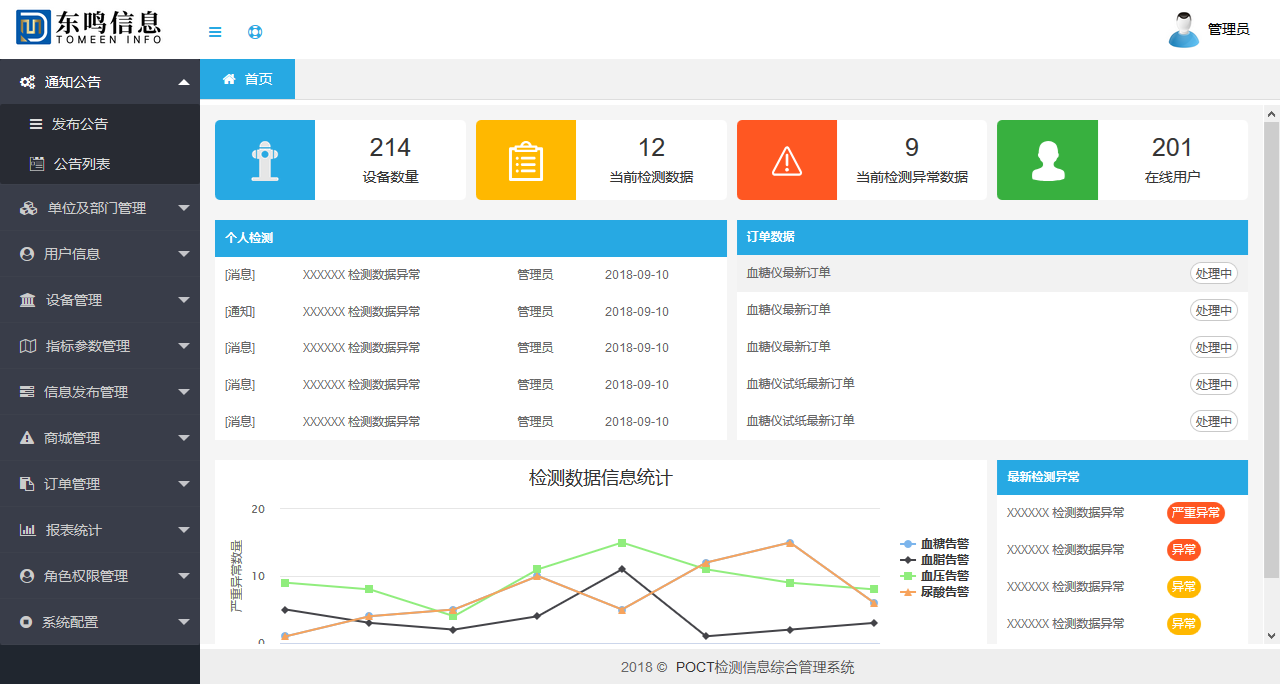Click the green 在线用户 user icon tile

pos(1047,160)
